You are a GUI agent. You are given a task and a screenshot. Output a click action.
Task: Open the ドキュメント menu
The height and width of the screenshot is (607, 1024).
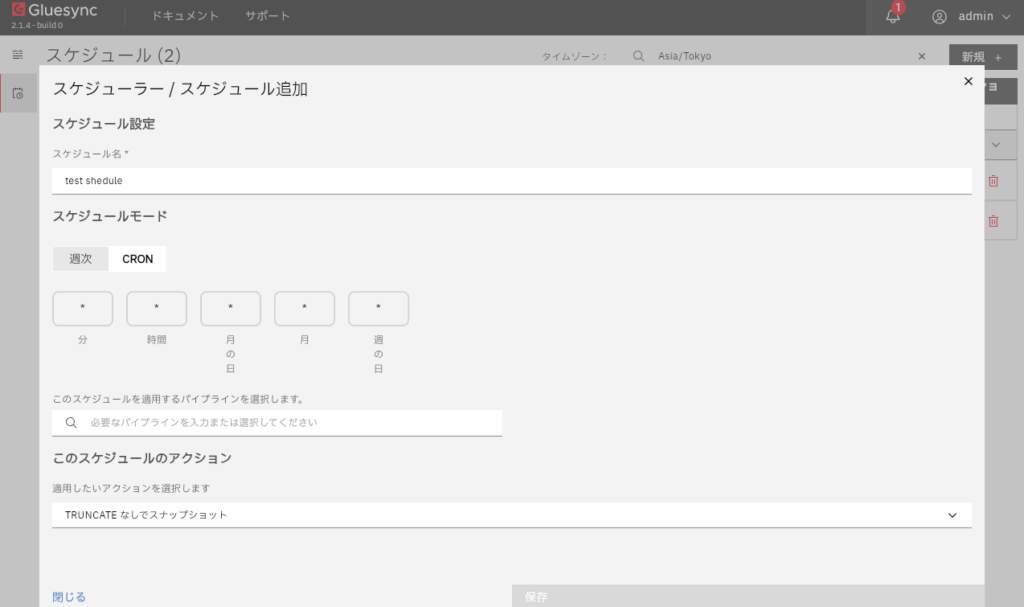tap(185, 16)
